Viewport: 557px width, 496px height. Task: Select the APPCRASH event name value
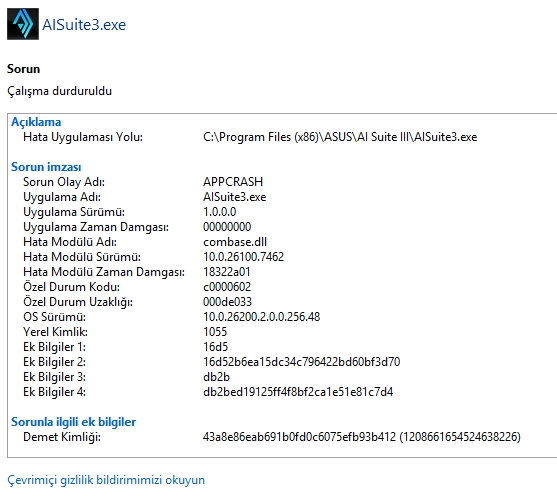[233, 182]
